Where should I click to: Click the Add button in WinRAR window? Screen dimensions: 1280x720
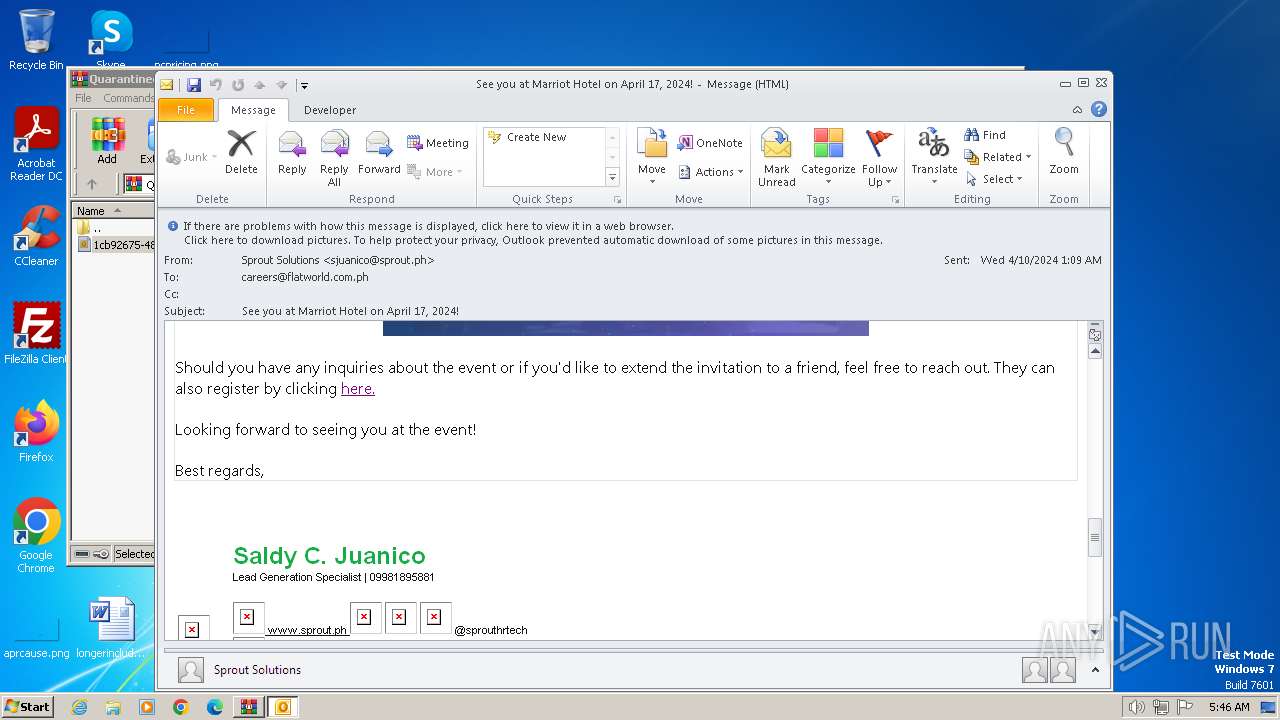click(107, 141)
